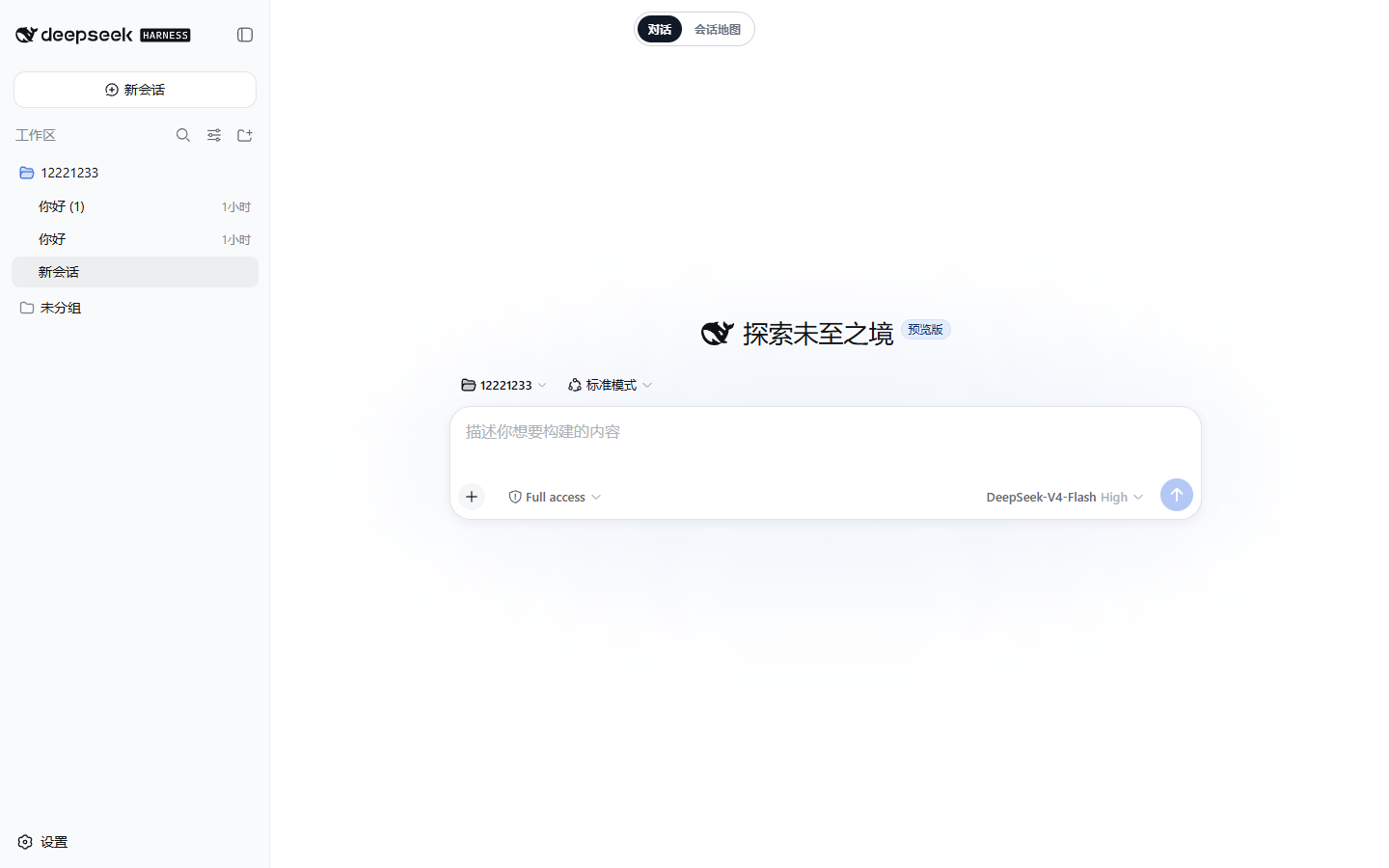
Task: Open the plain 你好 conversation from an hour ago
Action: 135,239
